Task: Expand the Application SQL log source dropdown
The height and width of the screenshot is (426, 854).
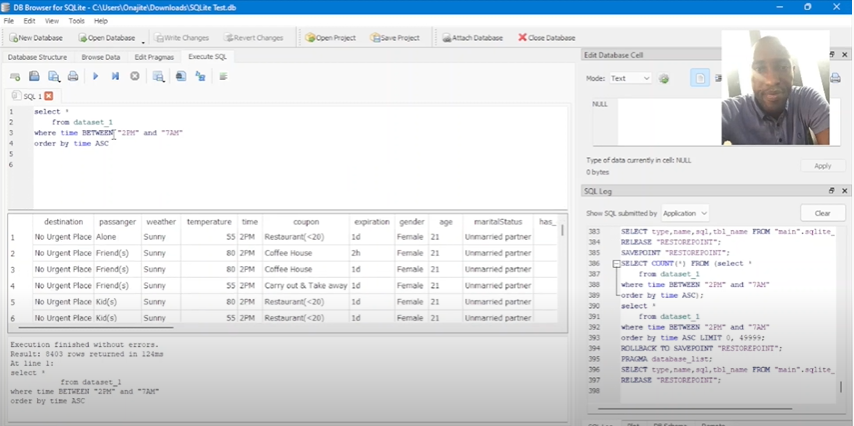Action: click(685, 213)
